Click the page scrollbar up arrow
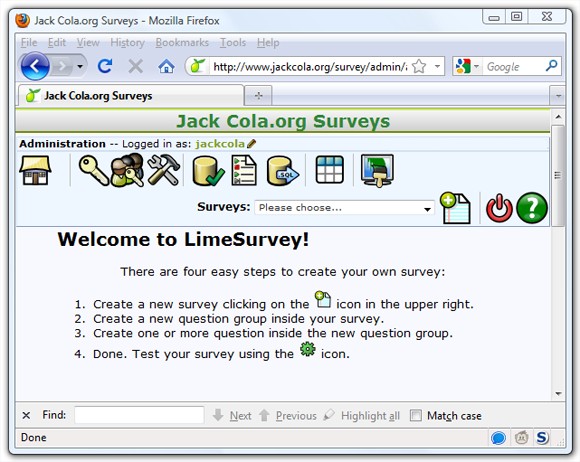 point(558,117)
